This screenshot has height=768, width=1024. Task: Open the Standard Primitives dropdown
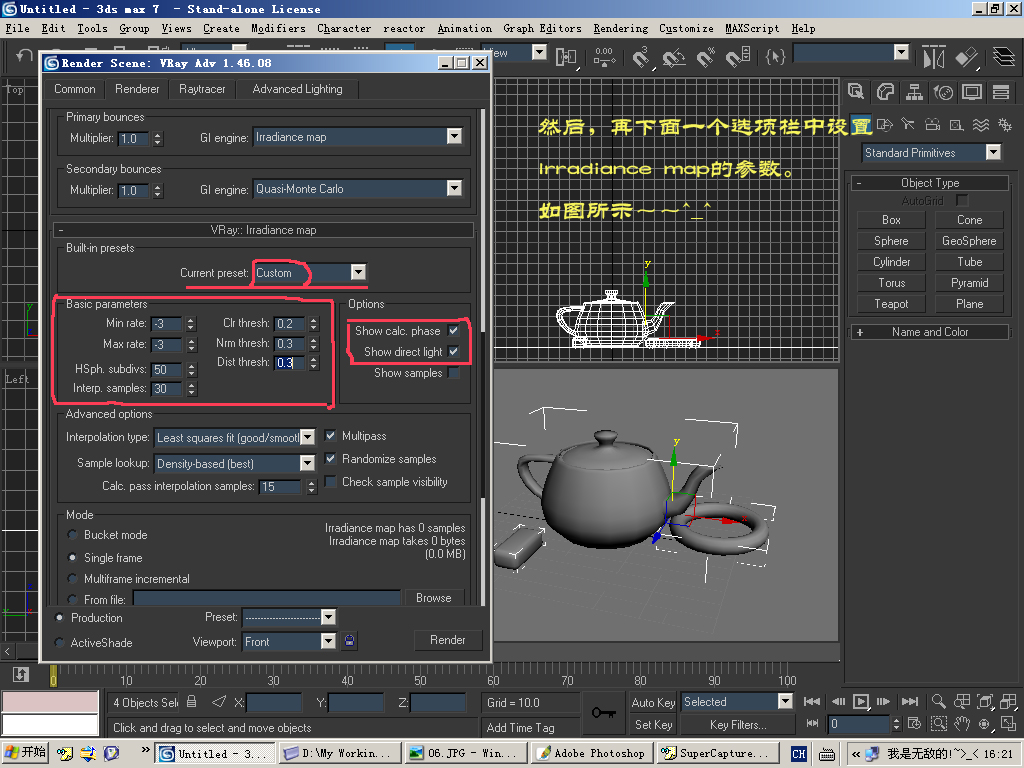click(993, 152)
